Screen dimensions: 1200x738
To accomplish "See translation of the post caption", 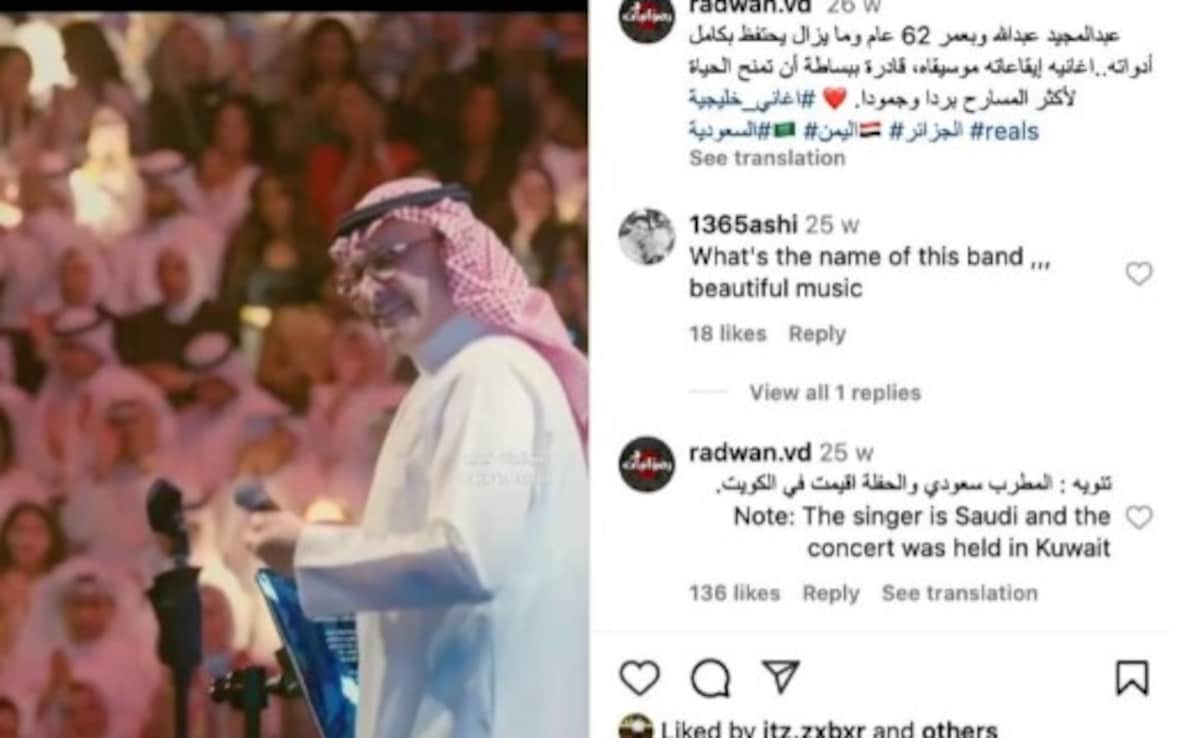I will 767,158.
